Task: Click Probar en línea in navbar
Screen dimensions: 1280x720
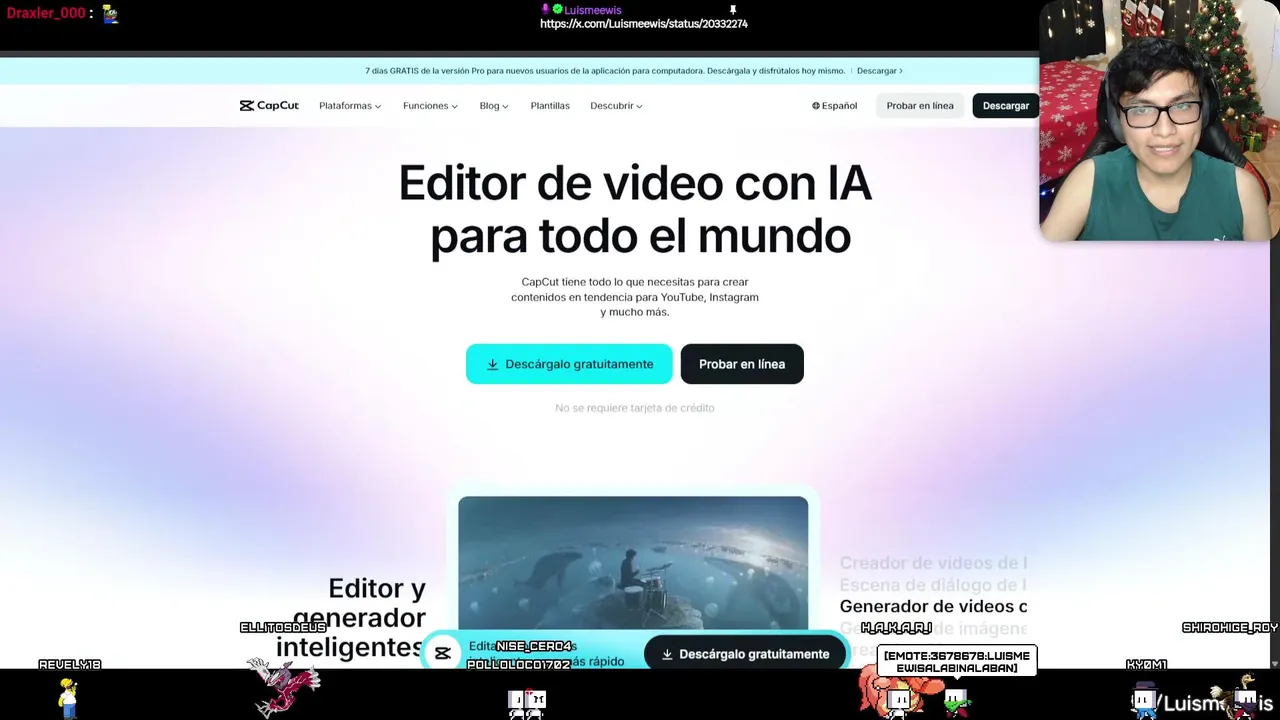Action: pyautogui.click(x=920, y=106)
